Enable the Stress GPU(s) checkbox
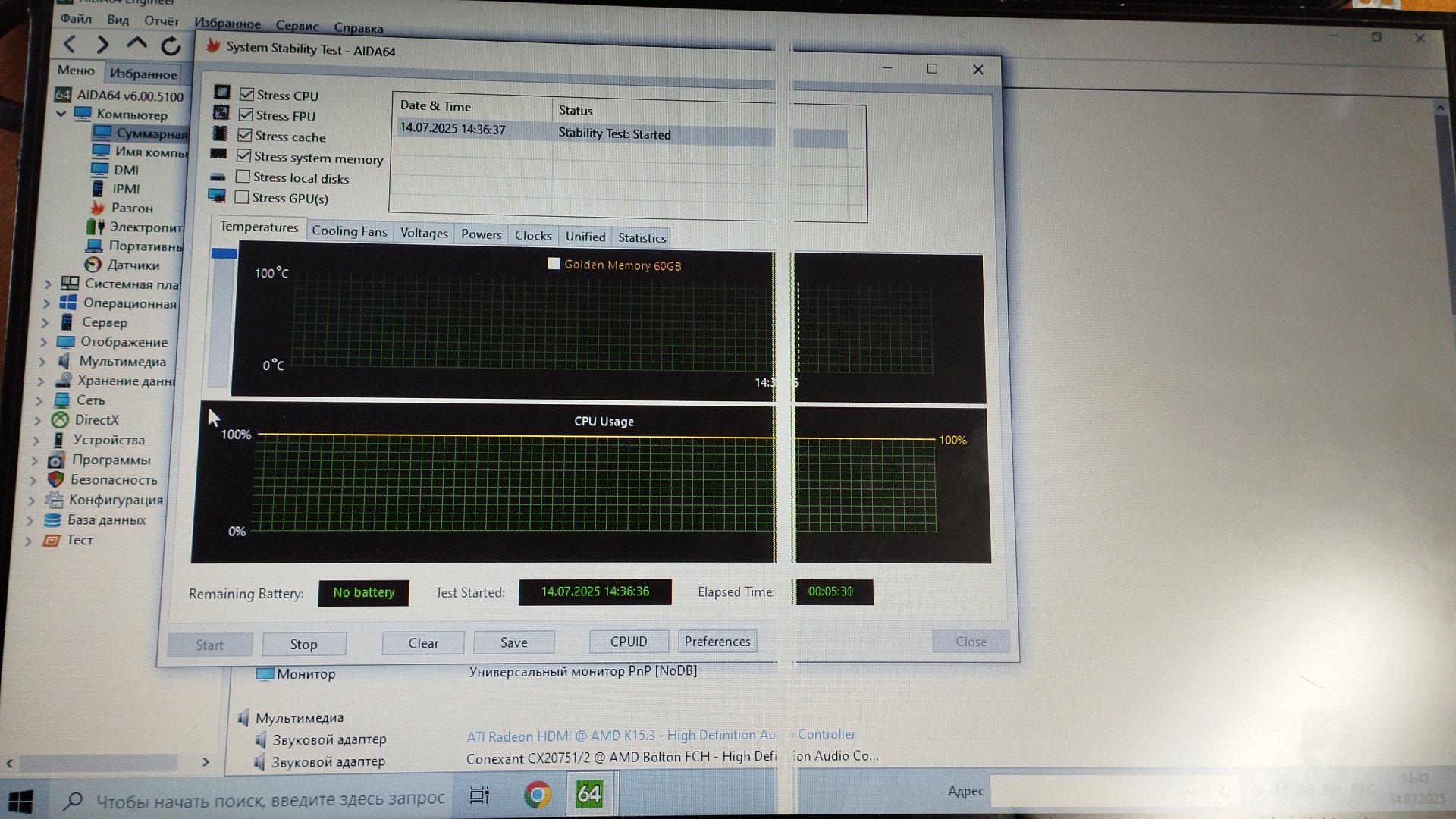1456x819 pixels. coord(242,197)
